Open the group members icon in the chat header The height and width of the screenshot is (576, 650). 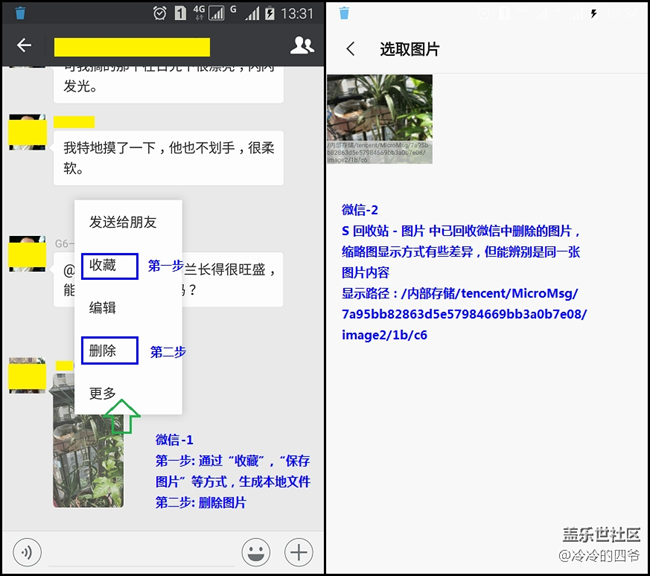point(302,45)
